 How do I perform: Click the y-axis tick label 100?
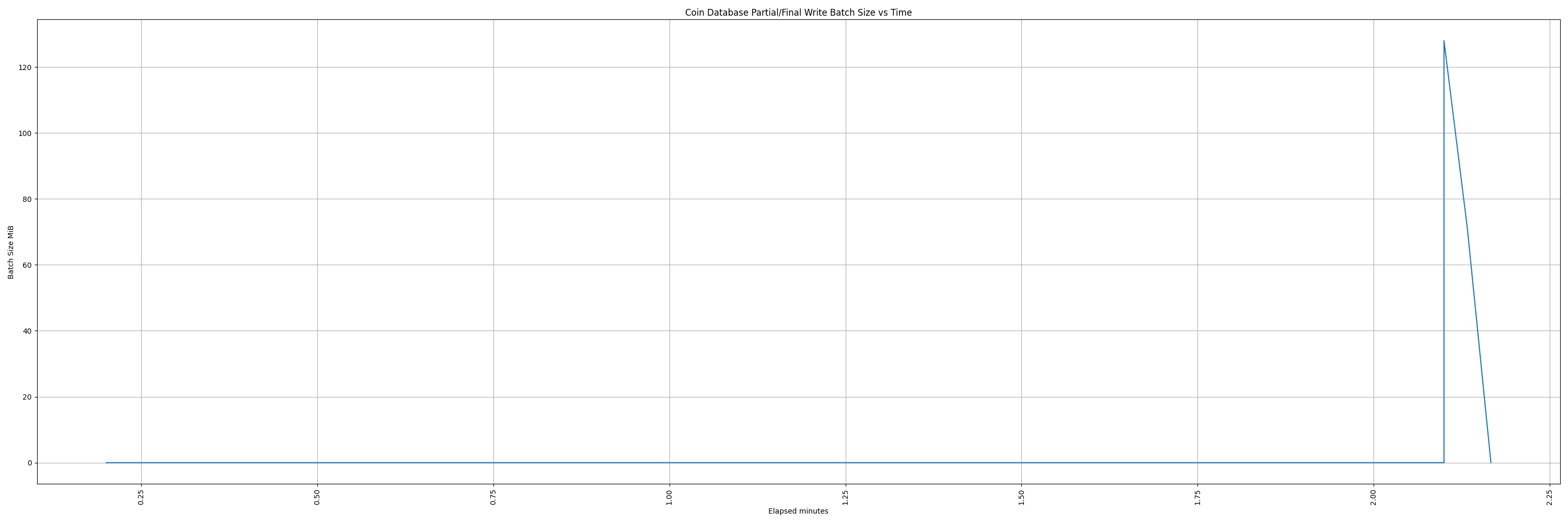tap(25, 133)
